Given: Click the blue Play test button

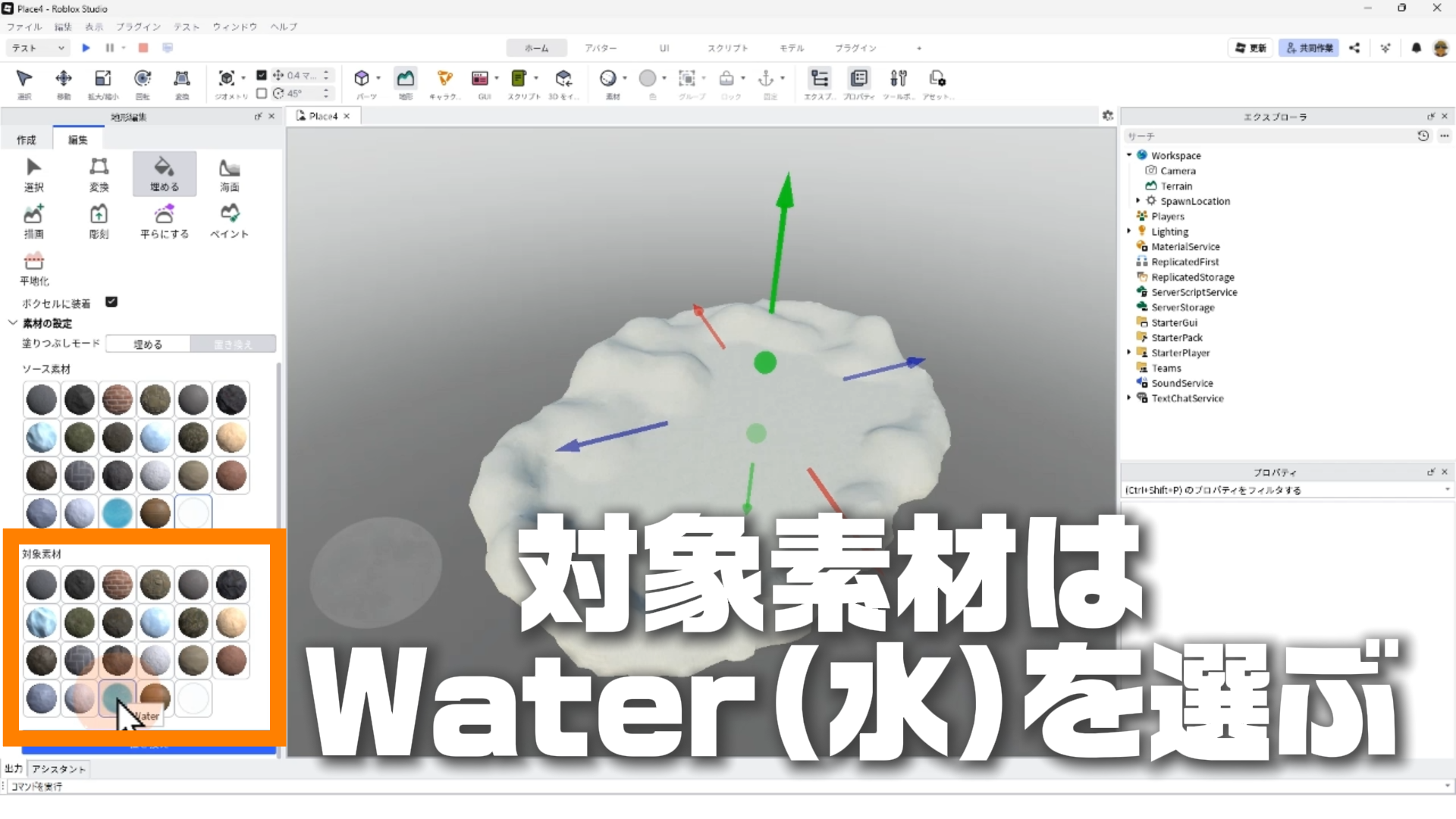Looking at the screenshot, I should (x=86, y=48).
